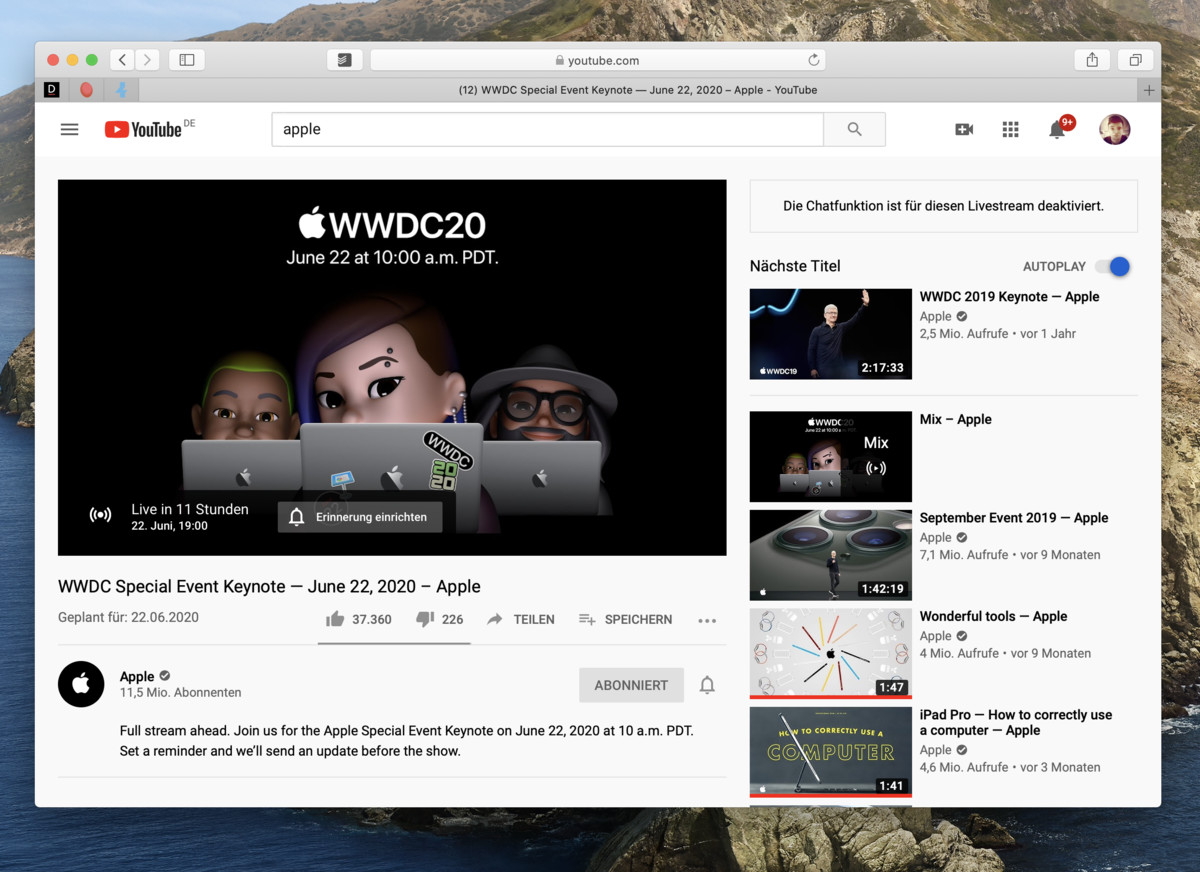Click the WWDC20 video player

(x=392, y=367)
